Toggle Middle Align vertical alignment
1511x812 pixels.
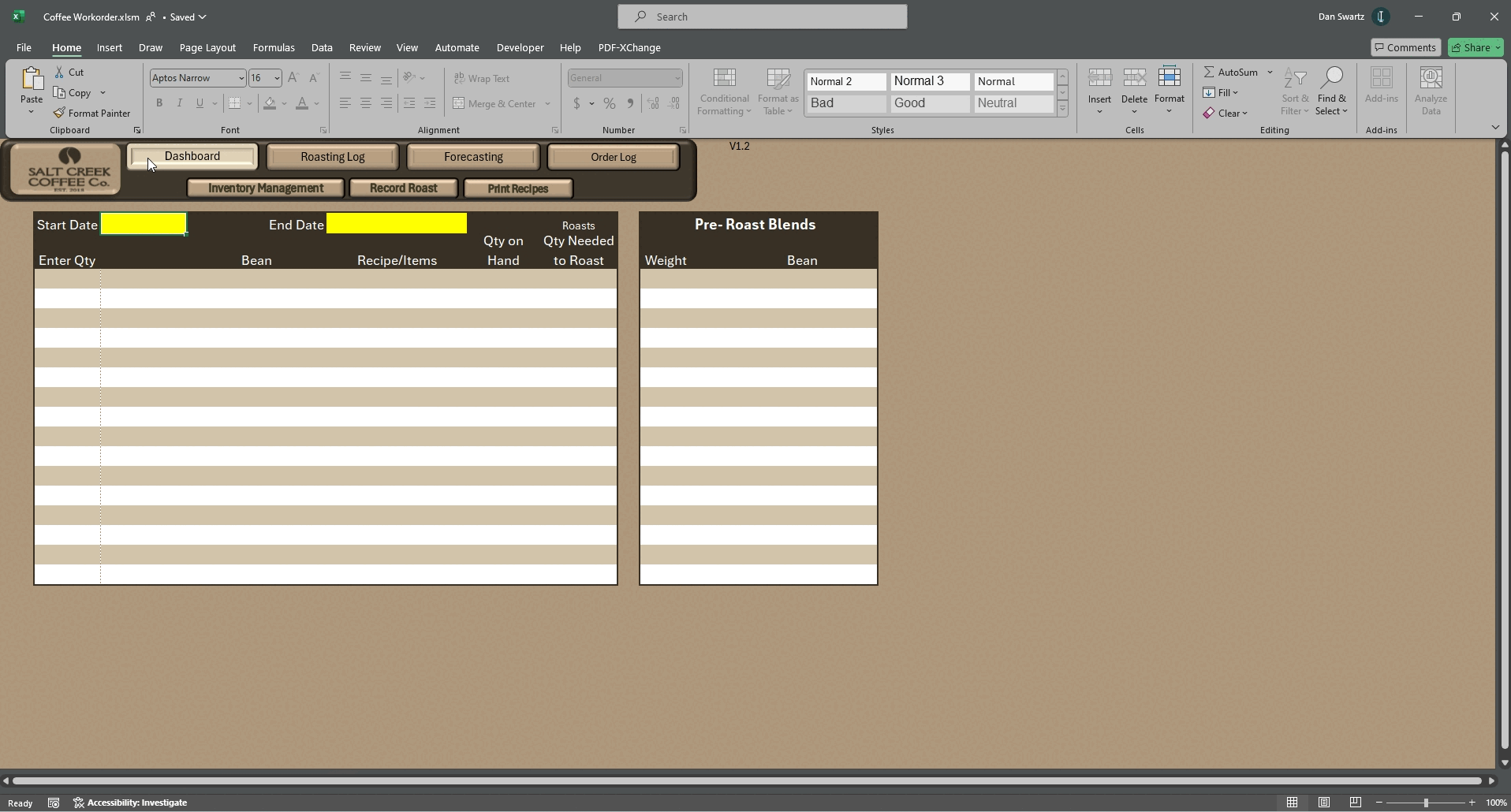coord(366,77)
